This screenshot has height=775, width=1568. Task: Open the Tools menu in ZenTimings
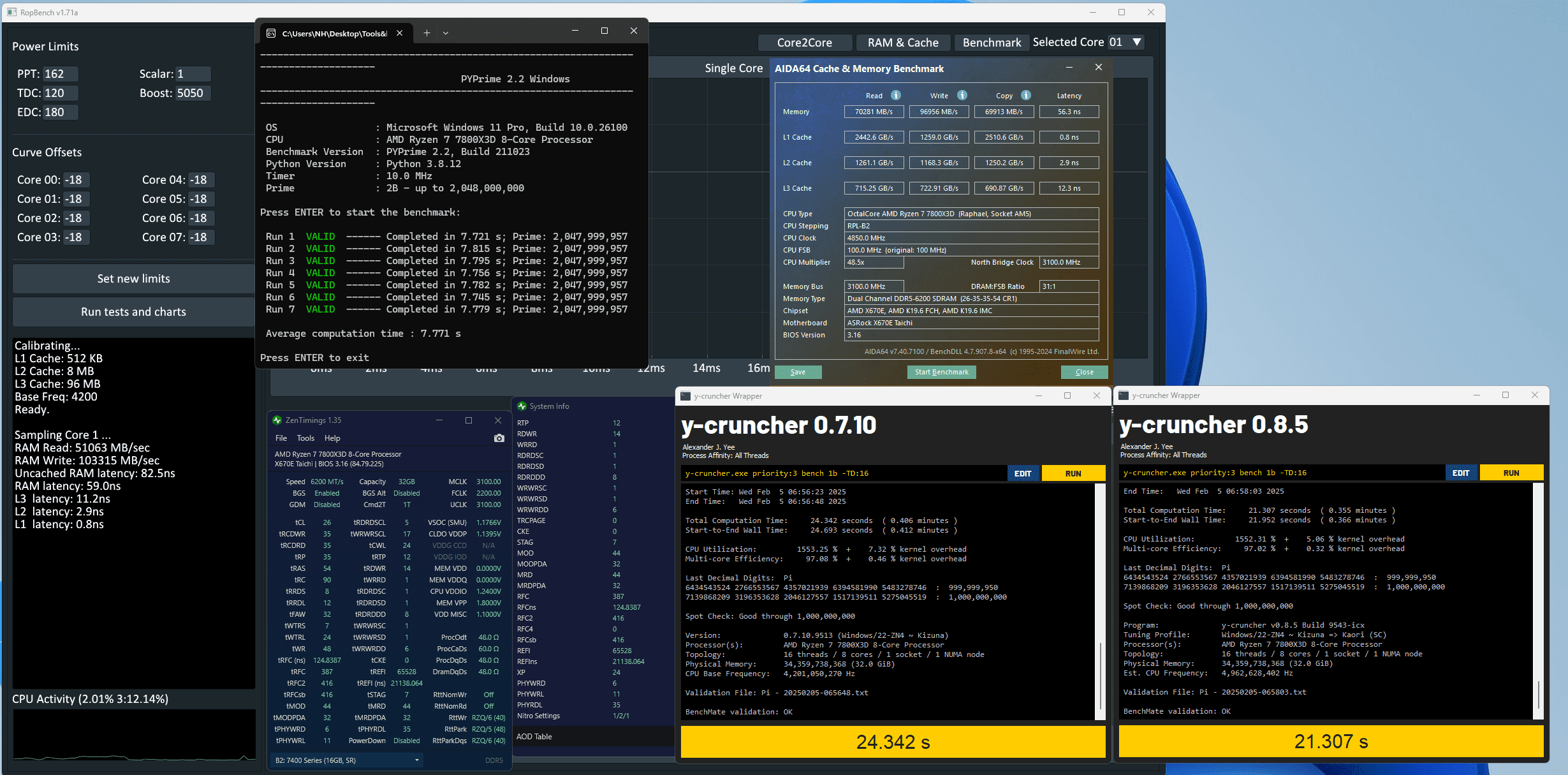305,438
